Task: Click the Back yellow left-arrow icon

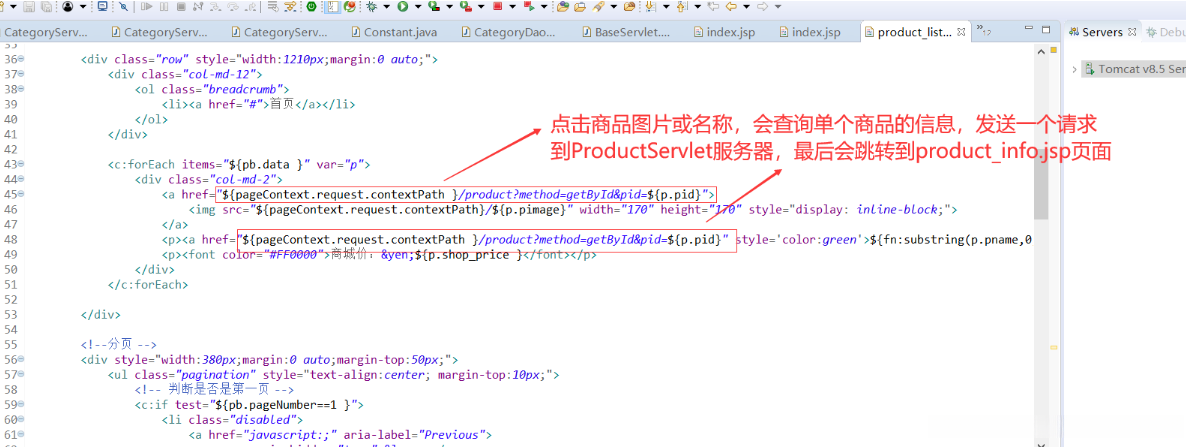Action: point(731,6)
